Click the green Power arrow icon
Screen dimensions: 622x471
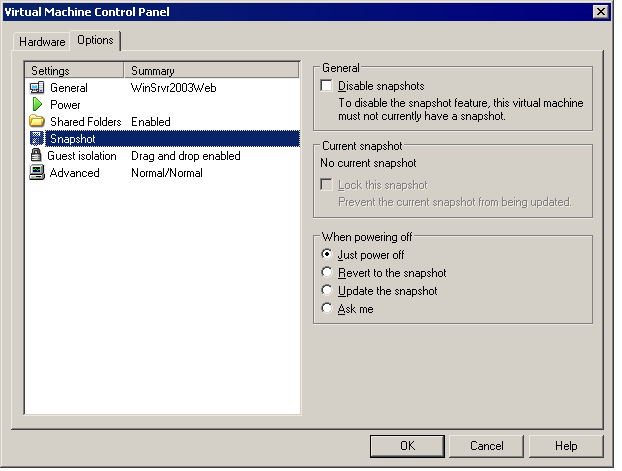point(37,105)
